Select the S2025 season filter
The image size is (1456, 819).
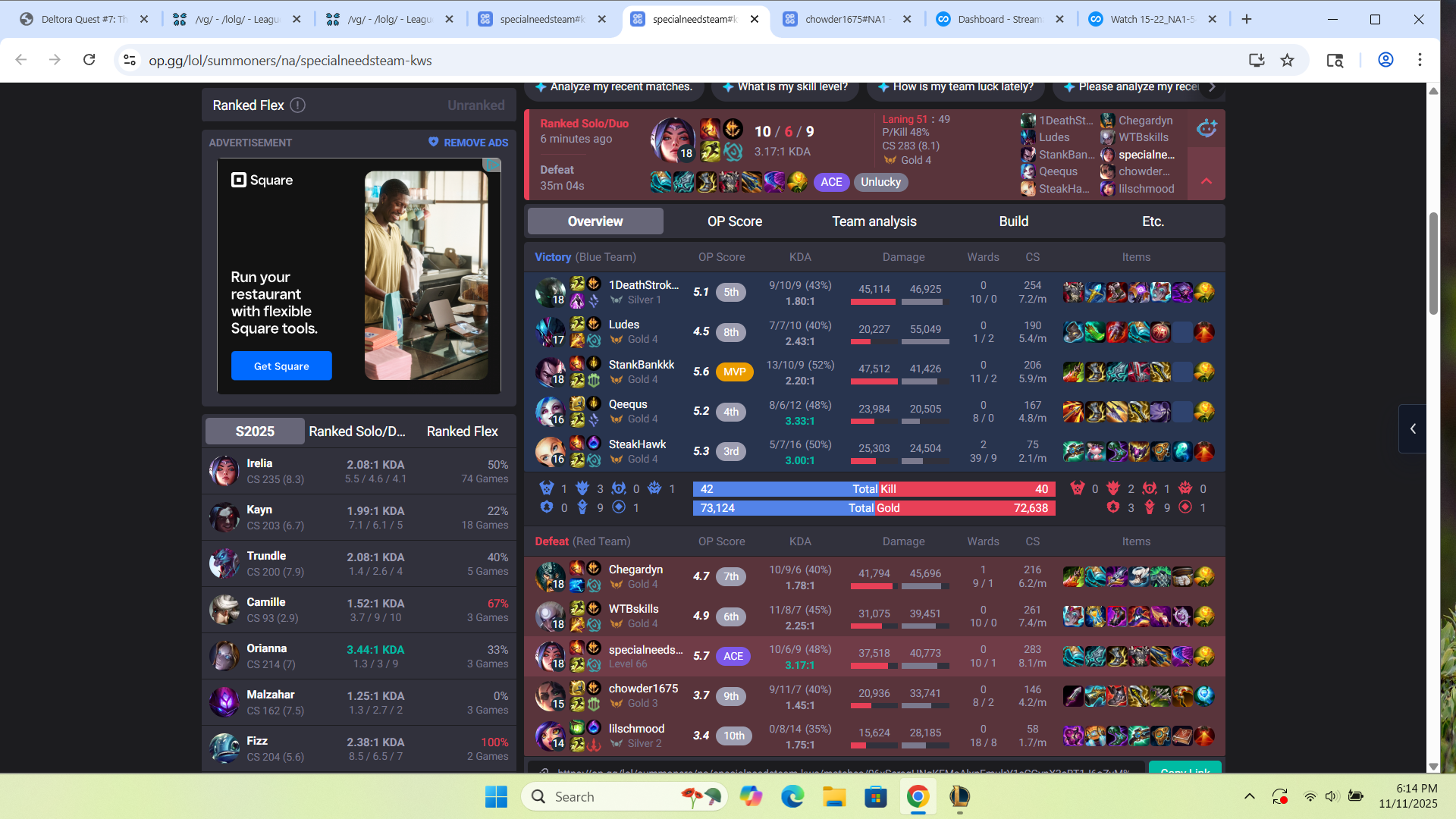(255, 431)
